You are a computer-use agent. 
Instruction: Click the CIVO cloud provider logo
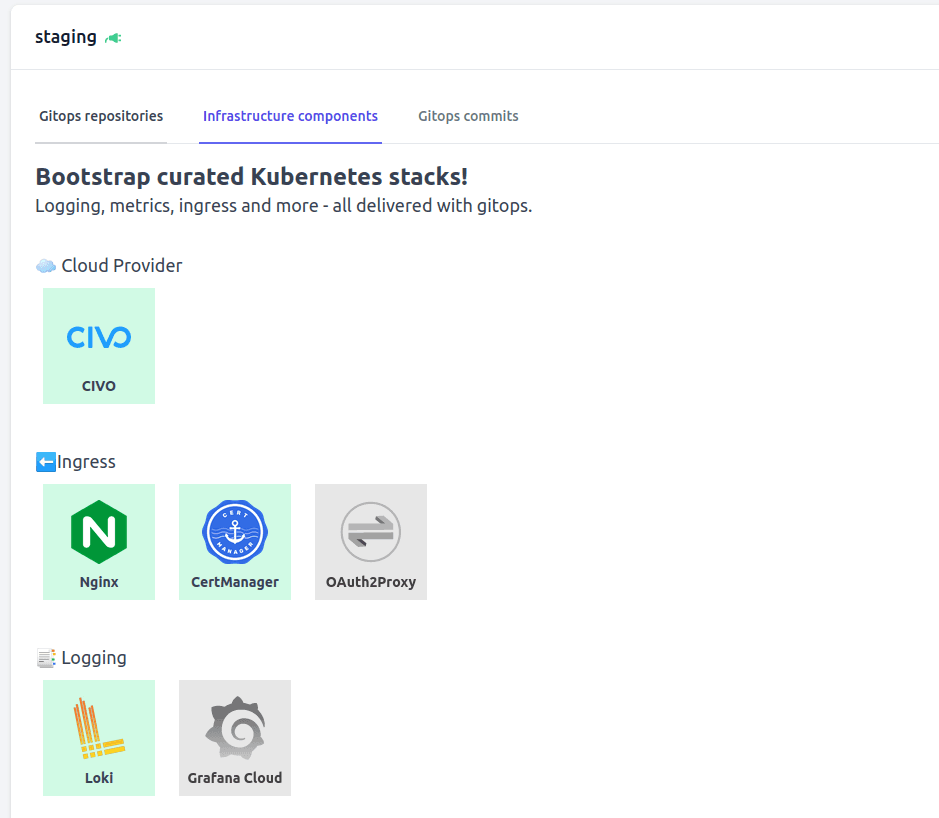(x=99, y=337)
